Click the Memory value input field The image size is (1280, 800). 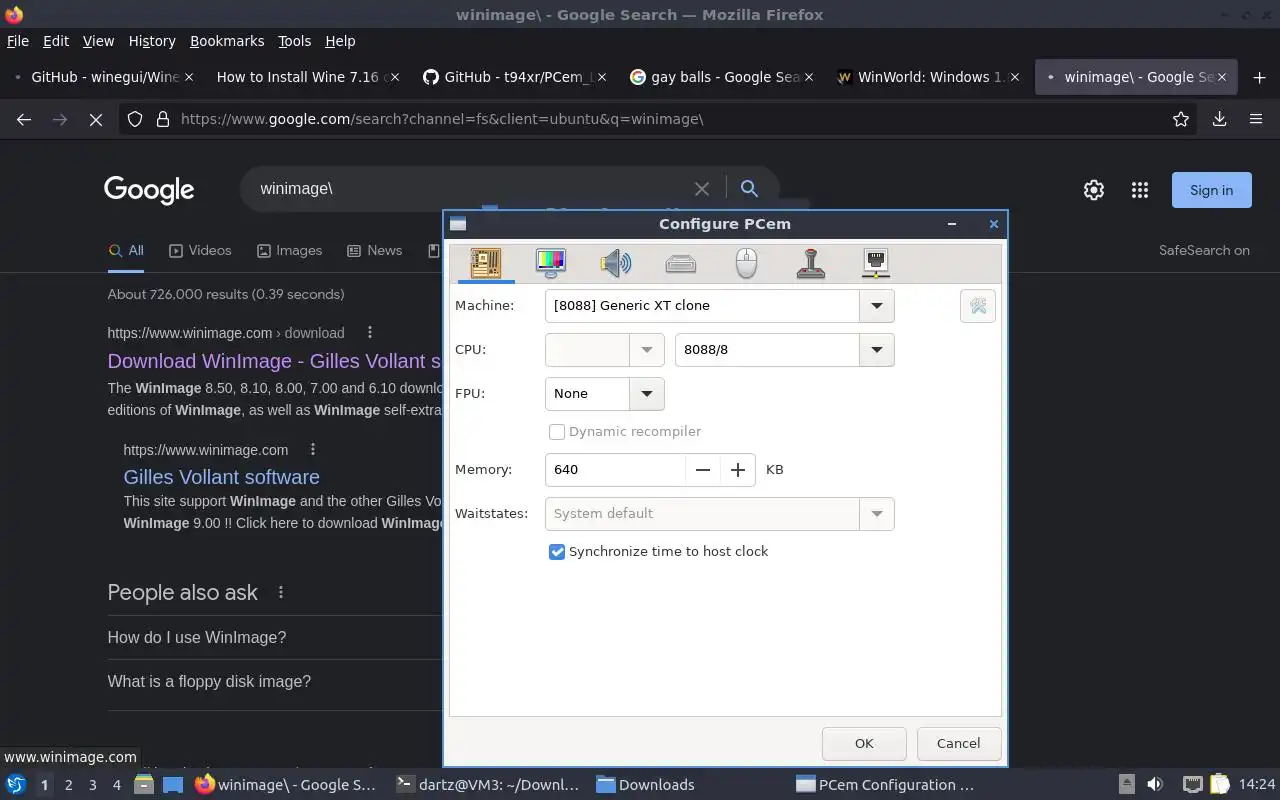pos(615,470)
